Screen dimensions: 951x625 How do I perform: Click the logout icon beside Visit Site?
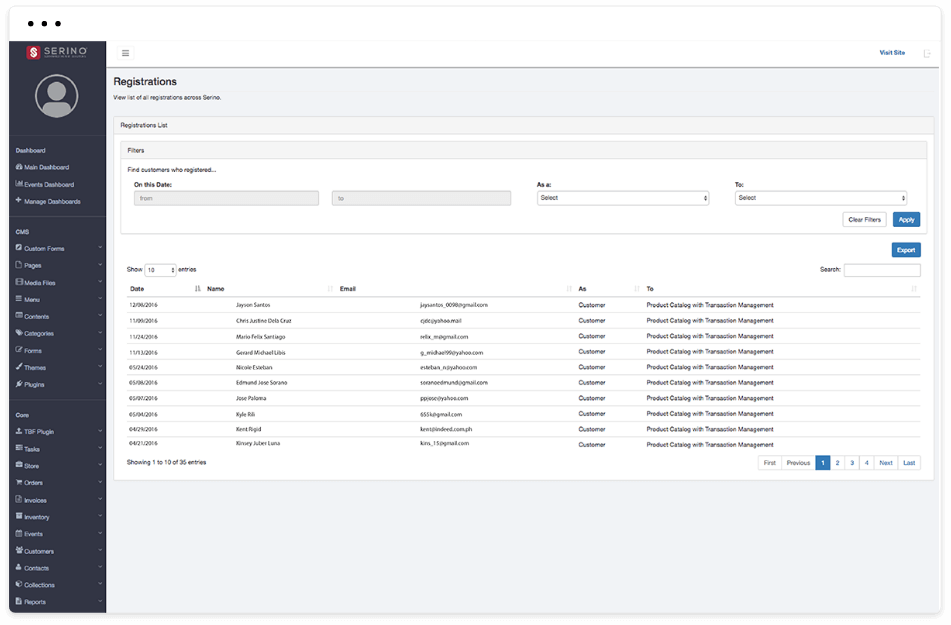[x=927, y=53]
